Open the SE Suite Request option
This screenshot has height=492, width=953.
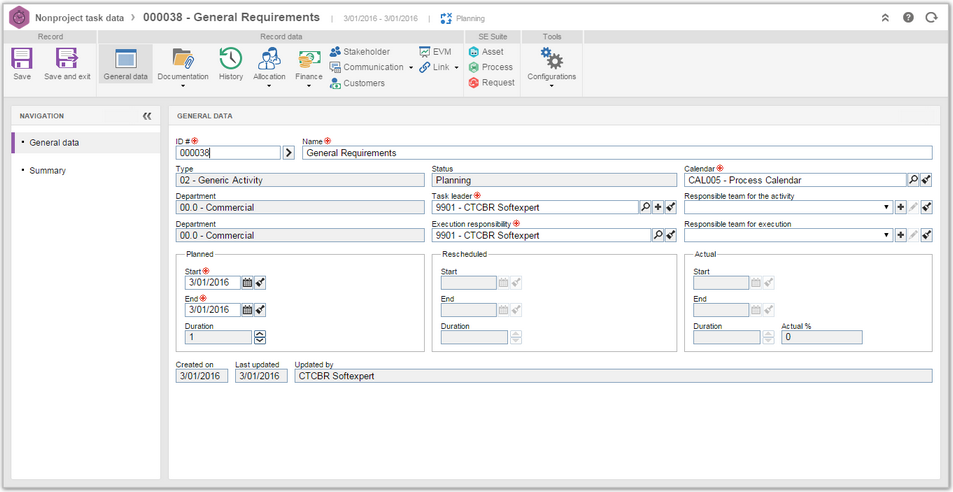[x=492, y=83]
